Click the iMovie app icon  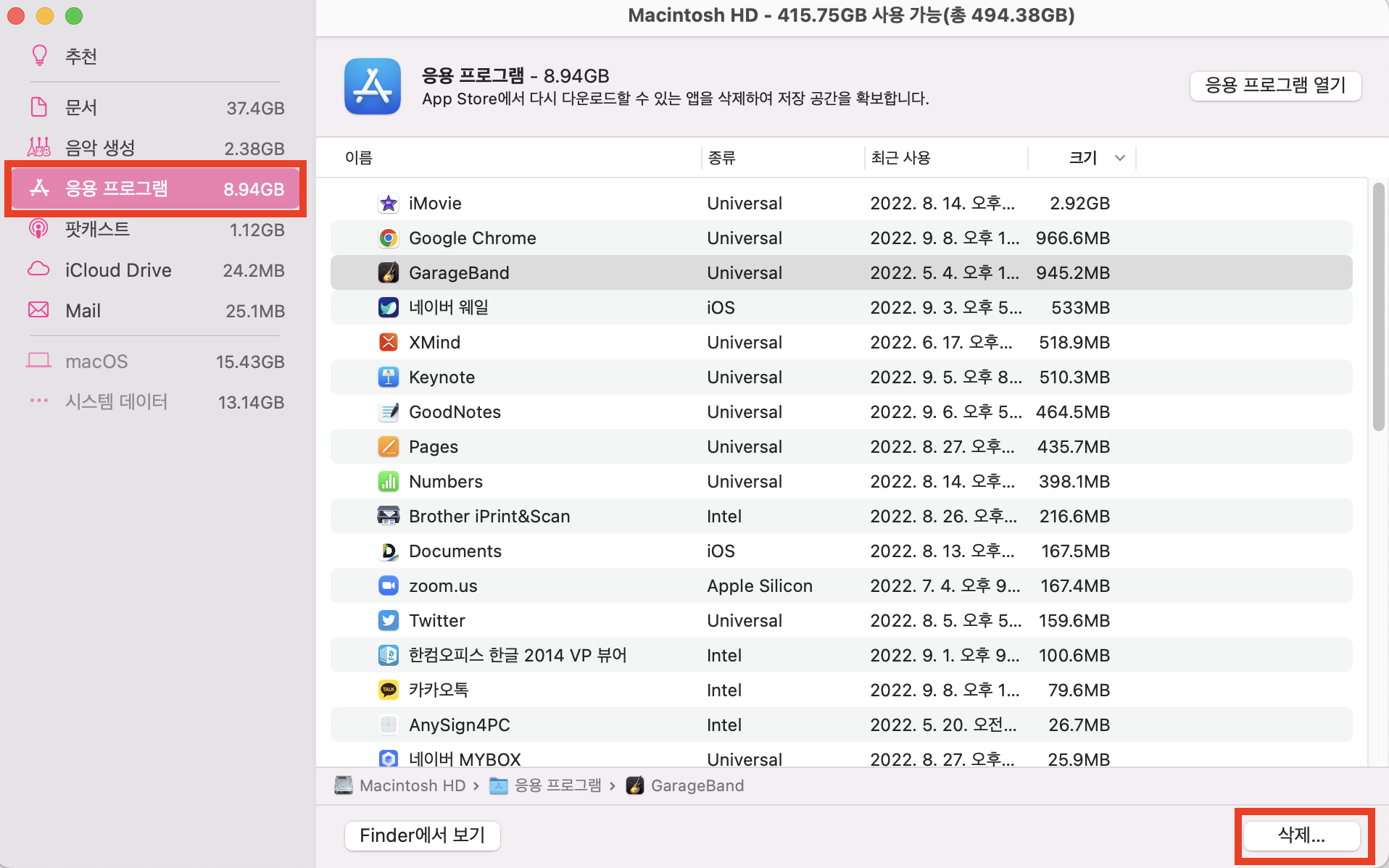[x=389, y=204]
